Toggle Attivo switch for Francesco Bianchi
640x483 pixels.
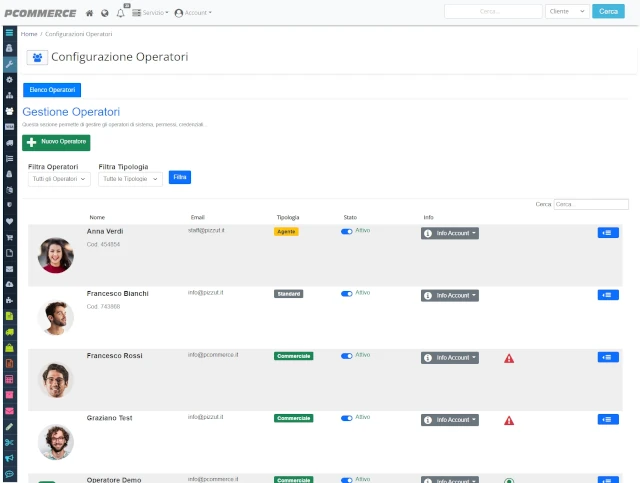coord(347,294)
